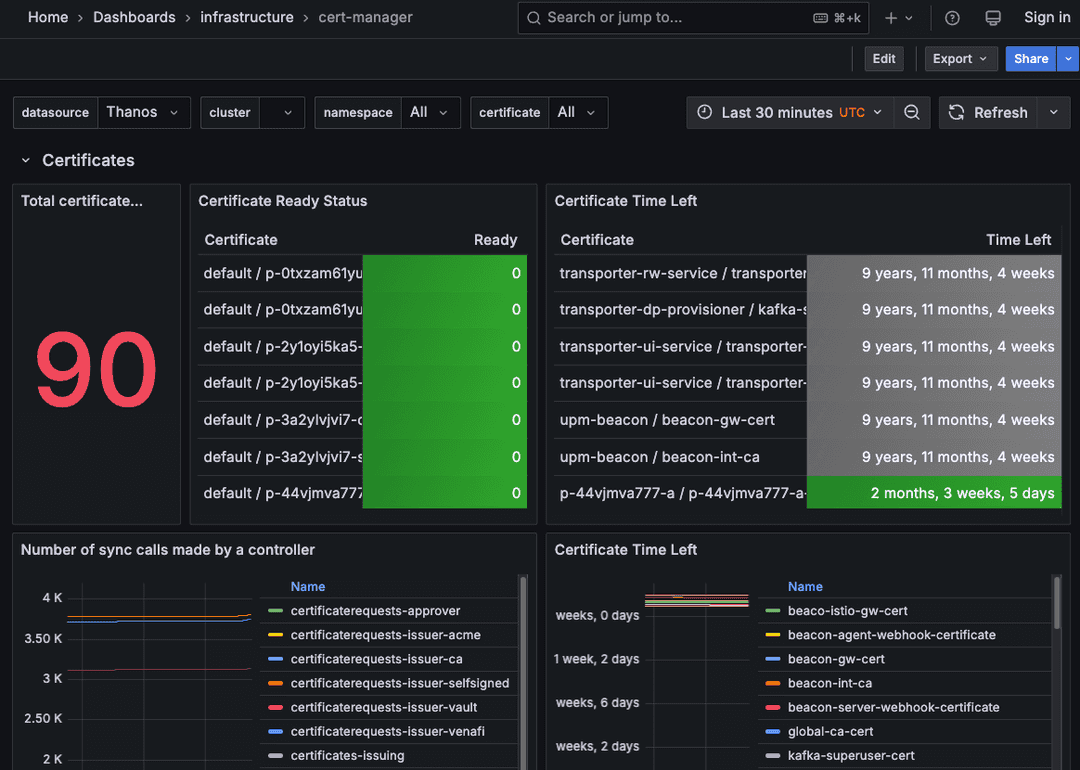The width and height of the screenshot is (1080, 770).
Task: Collapse the Certificates row via its chevron
Action: [x=25, y=160]
